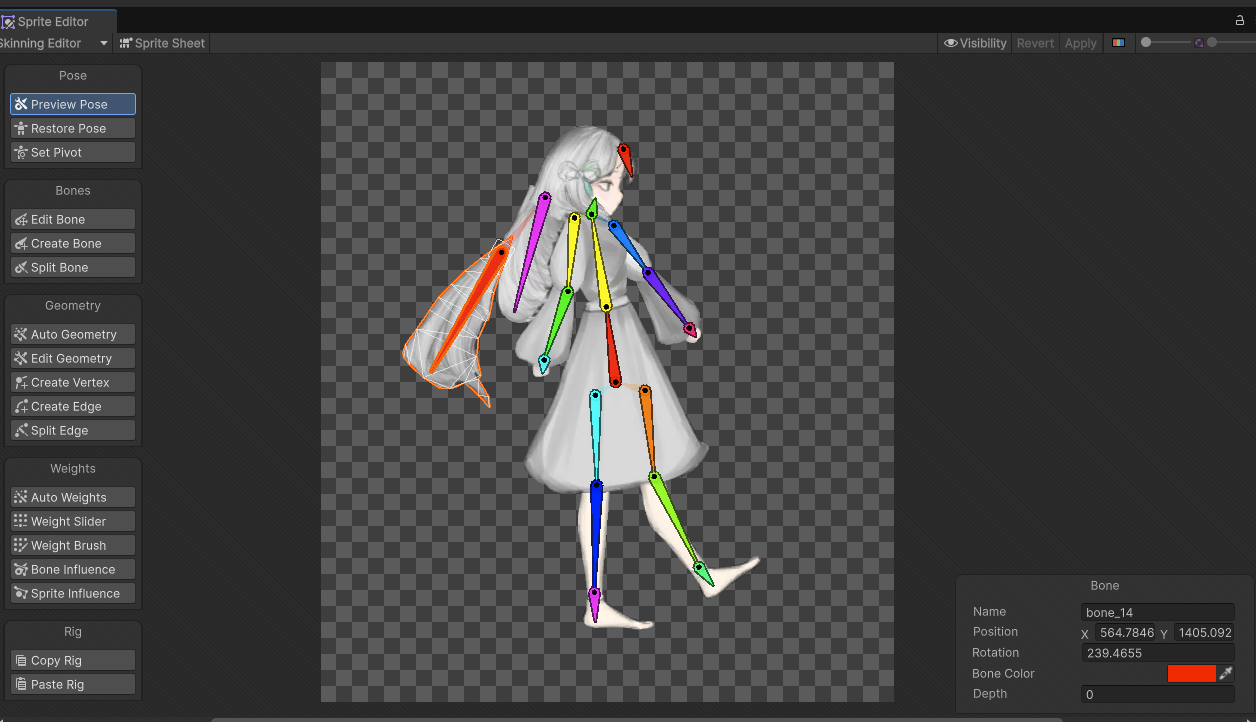Open the red Bone Color swatch

click(x=1191, y=674)
